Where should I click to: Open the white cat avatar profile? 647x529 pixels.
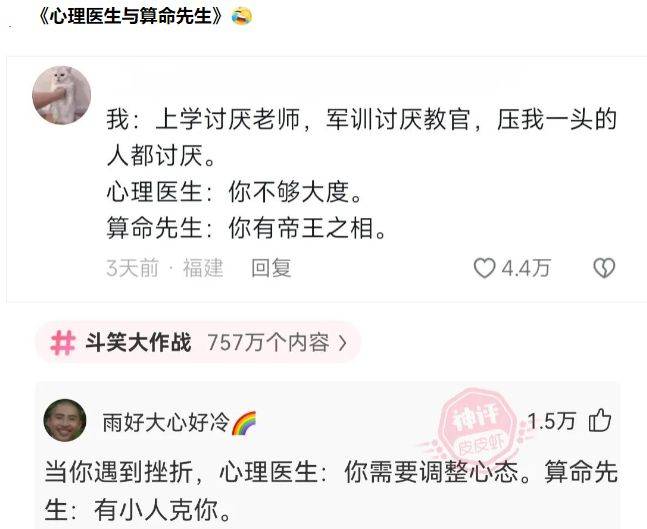61,95
